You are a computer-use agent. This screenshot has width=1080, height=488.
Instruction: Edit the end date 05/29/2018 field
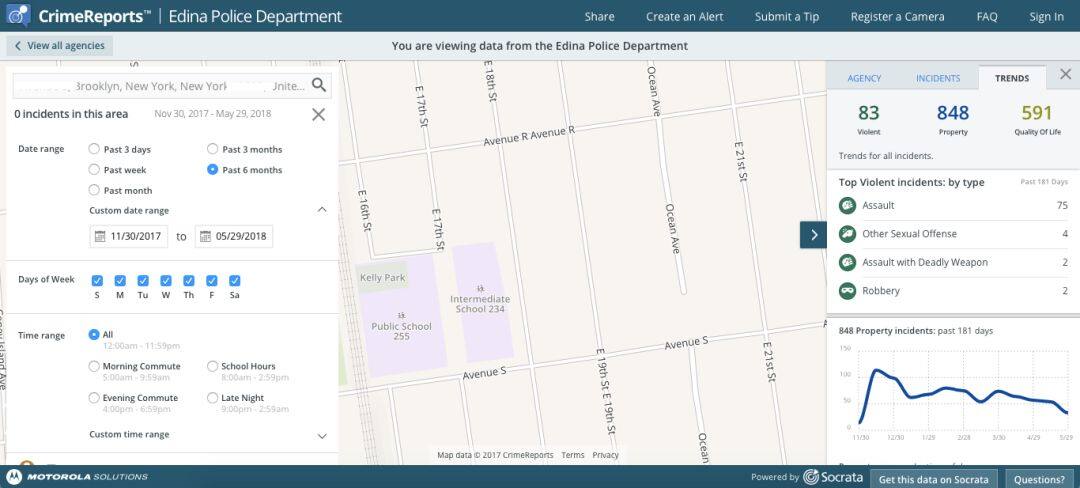point(234,236)
